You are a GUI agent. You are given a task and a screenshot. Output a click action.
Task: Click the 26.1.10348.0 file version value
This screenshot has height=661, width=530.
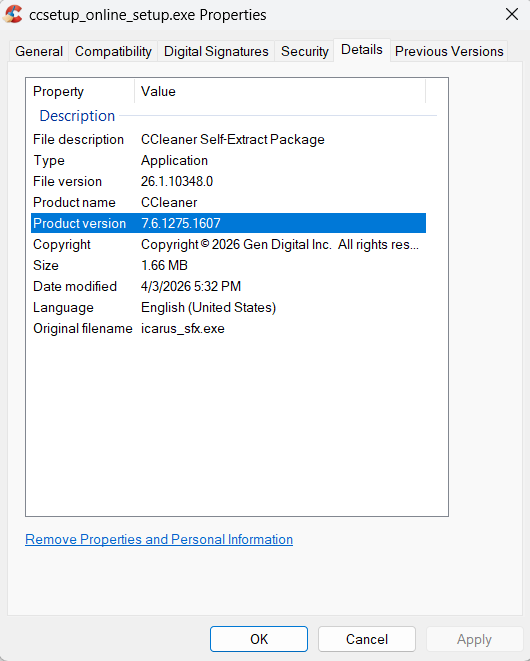coord(177,181)
